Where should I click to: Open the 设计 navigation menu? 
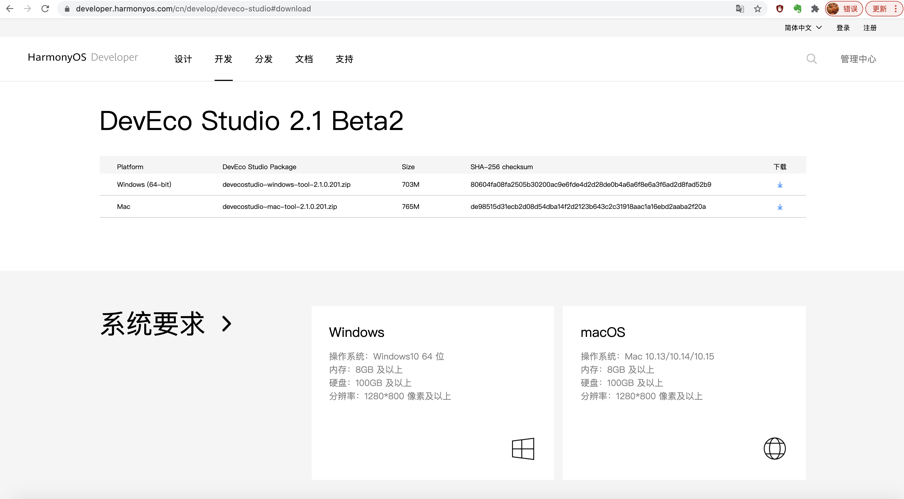[183, 59]
